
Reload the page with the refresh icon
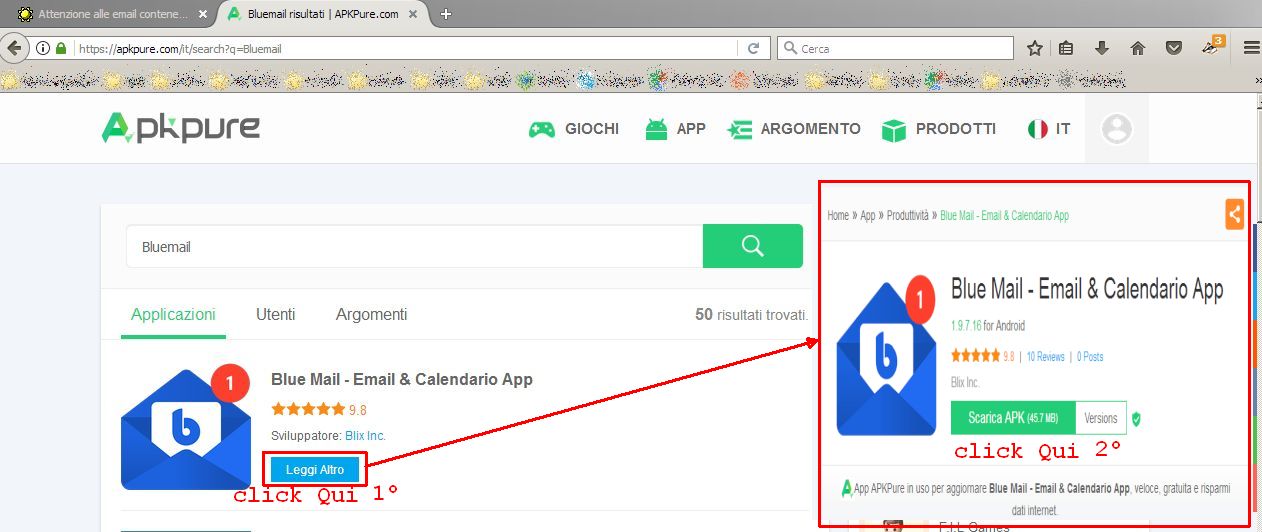click(x=754, y=48)
